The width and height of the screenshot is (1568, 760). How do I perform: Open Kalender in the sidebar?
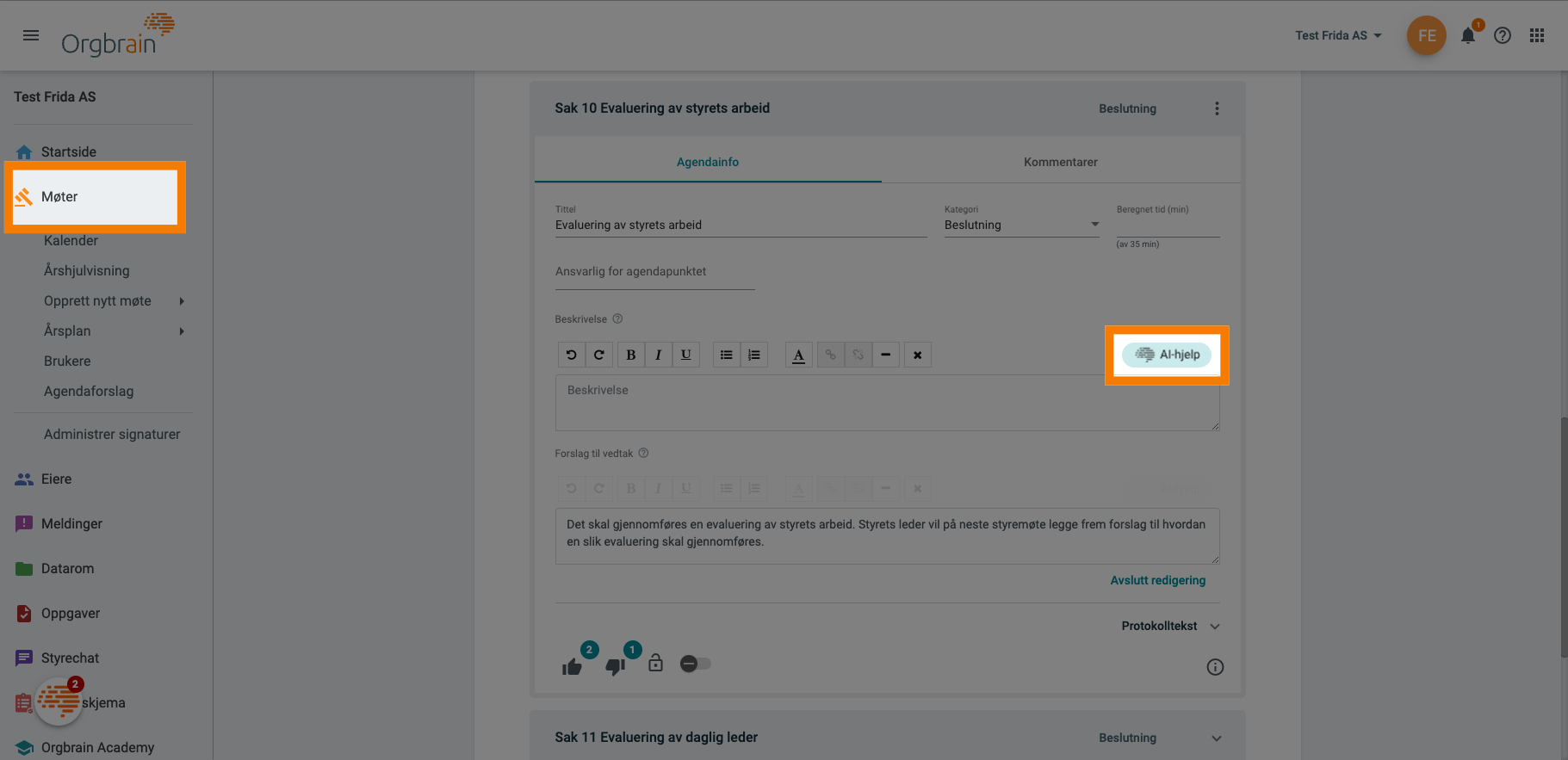71,240
